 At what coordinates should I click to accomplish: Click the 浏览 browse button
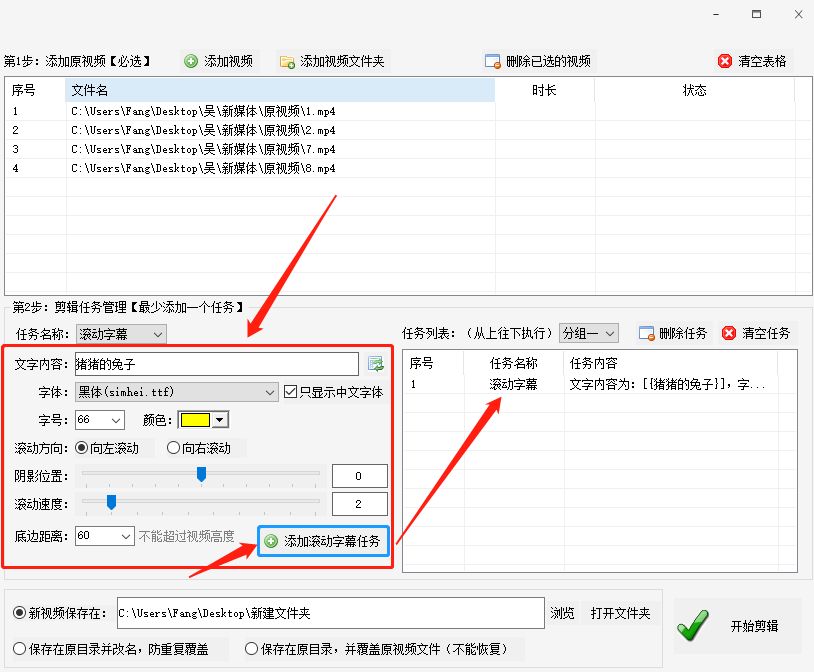[562, 615]
